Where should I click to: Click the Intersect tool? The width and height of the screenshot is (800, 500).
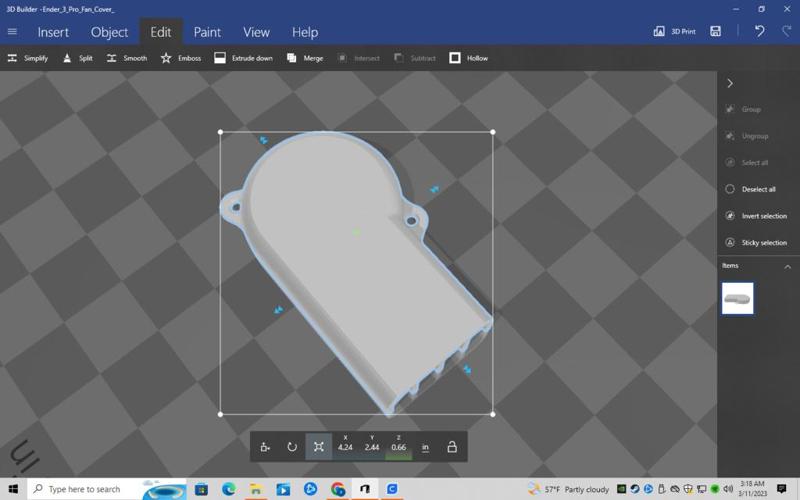pyautogui.click(x=359, y=58)
